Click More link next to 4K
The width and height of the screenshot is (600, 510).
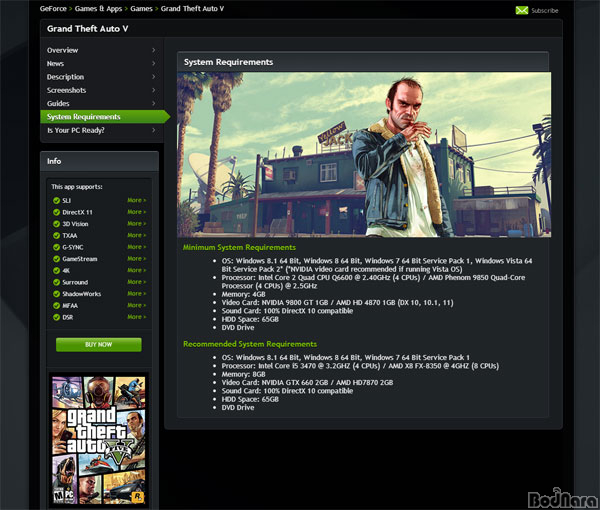pyautogui.click(x=137, y=270)
